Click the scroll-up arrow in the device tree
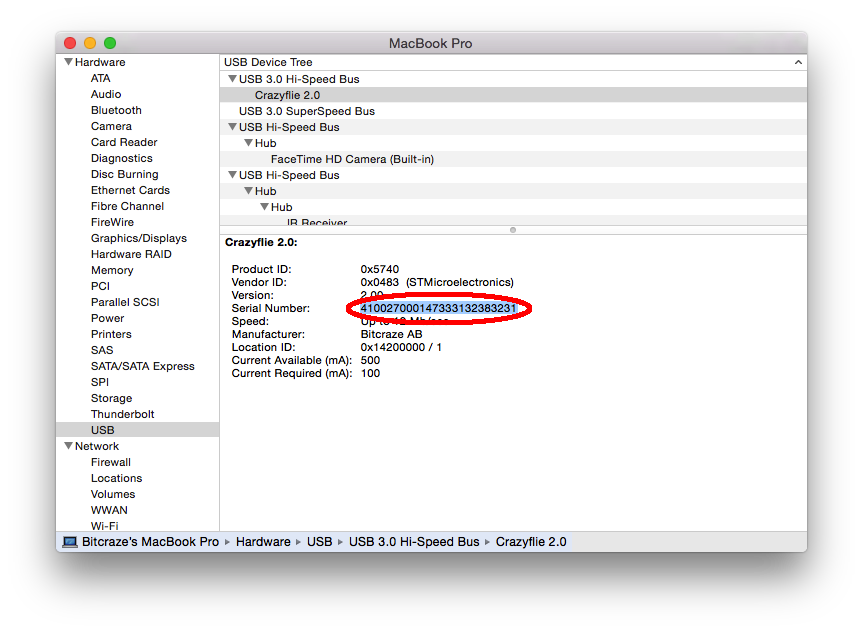The width and height of the screenshot is (863, 632). 797,62
